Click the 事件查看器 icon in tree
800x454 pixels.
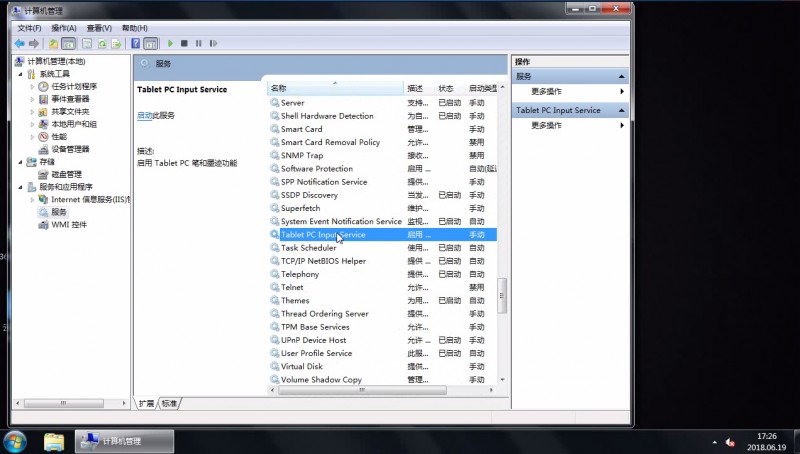point(43,99)
